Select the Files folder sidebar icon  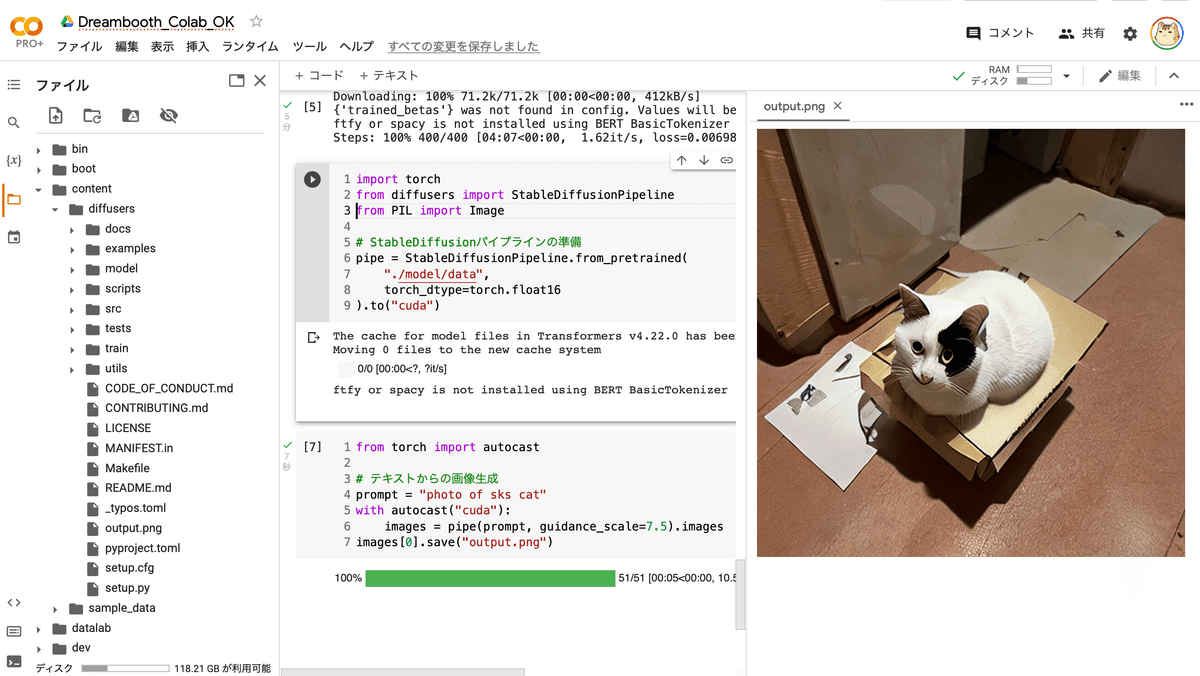click(x=14, y=199)
